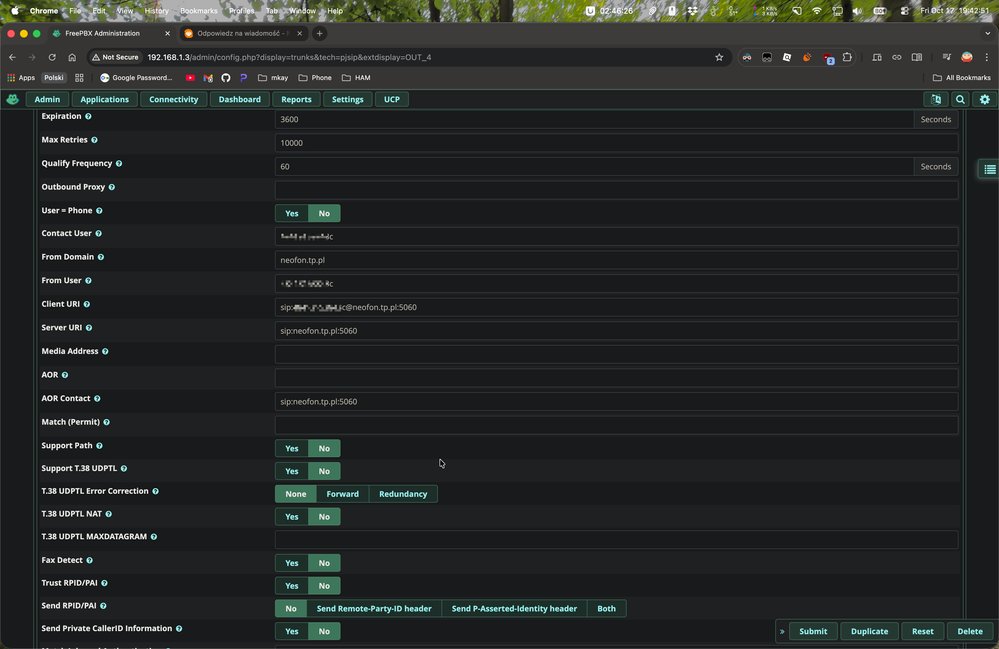Screen dimensions: 999x649
Task: Open the Connectivity dropdown menu
Action: pos(174,99)
